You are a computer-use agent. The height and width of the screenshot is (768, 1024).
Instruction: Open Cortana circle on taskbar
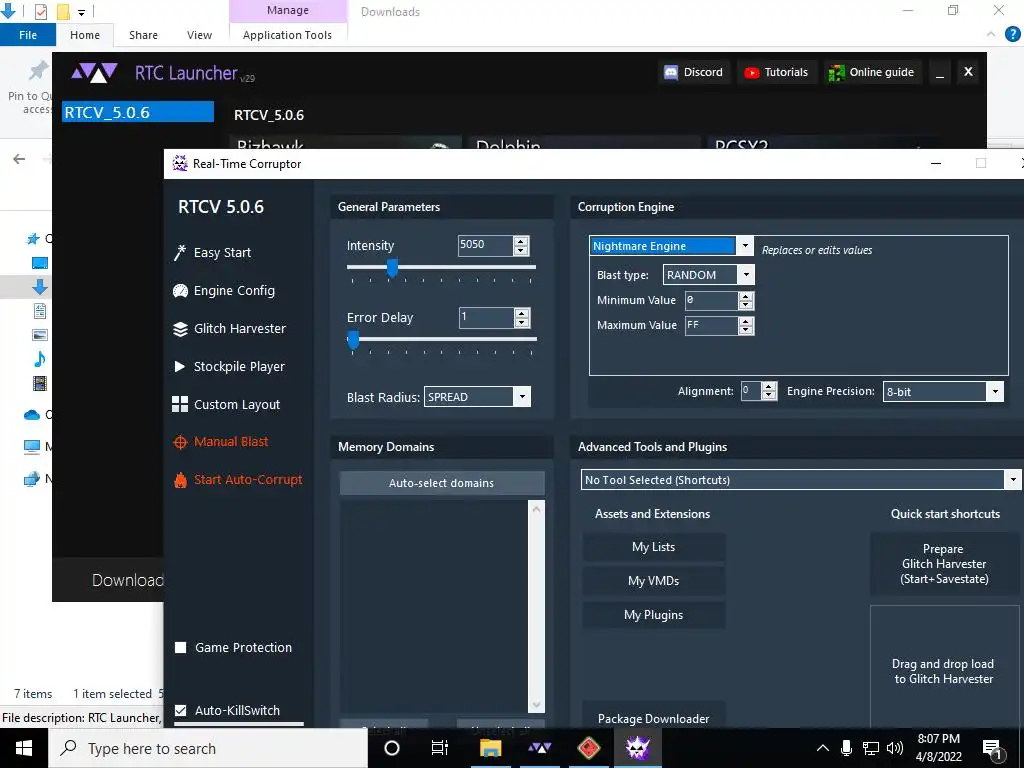point(392,748)
